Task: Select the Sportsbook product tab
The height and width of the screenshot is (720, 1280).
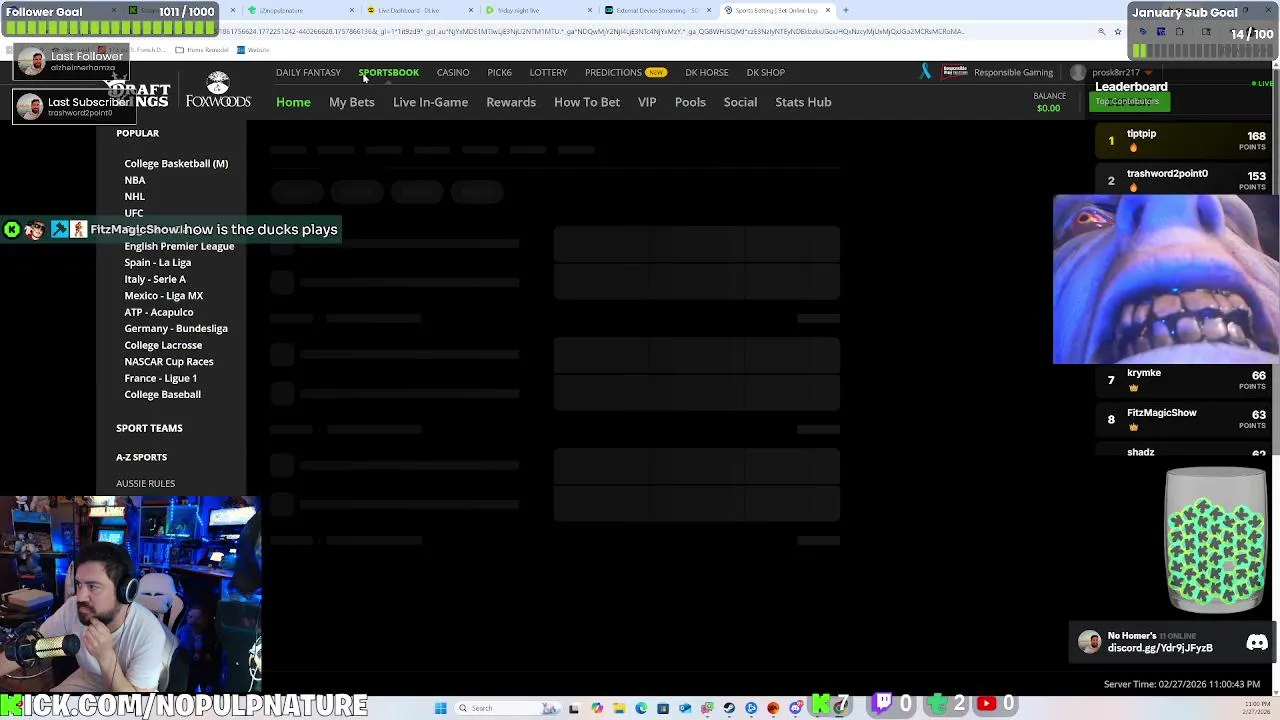Action: [388, 72]
